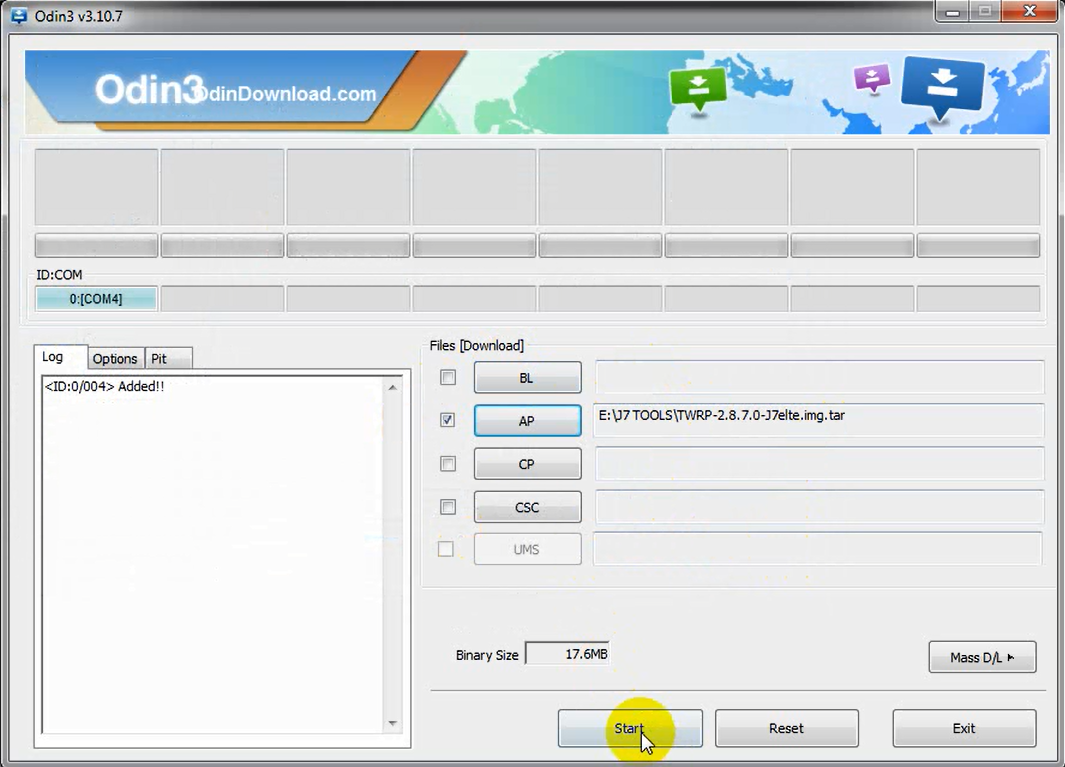The width and height of the screenshot is (1065, 767).
Task: Select the 0:[COM4] port slot
Action: (x=96, y=299)
